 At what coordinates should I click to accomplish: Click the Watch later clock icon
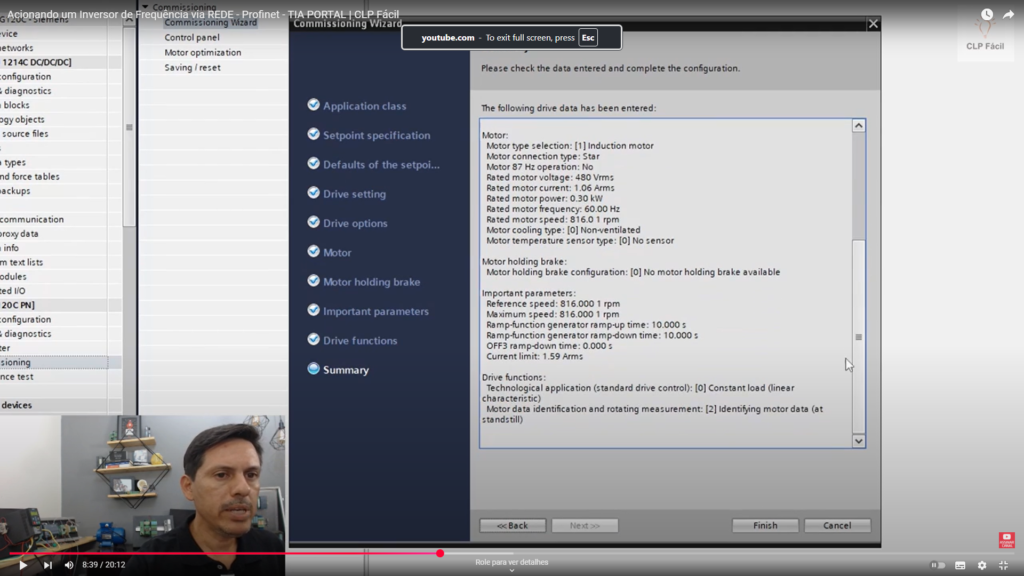(987, 14)
